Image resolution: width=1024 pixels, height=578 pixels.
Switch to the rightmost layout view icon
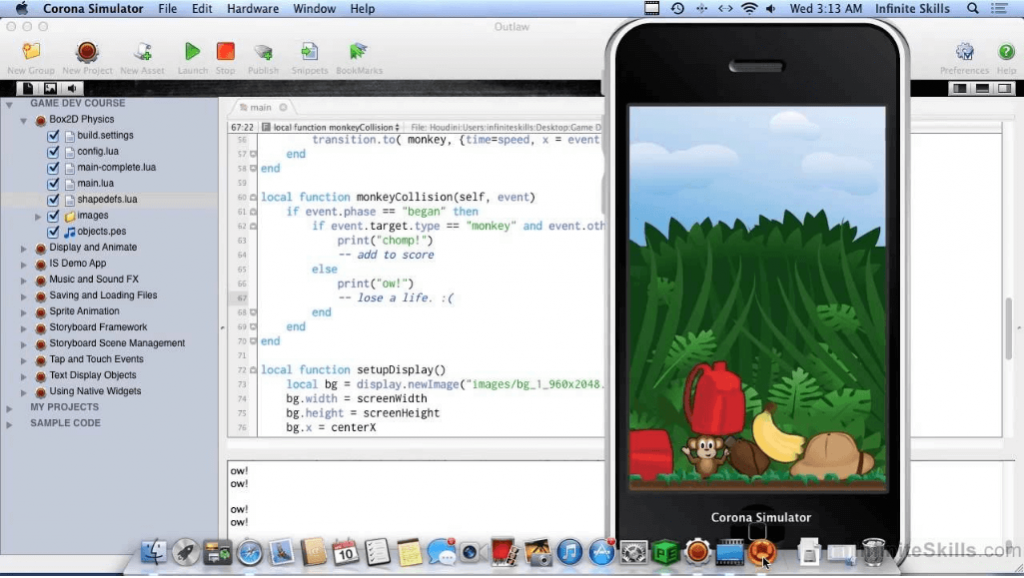[x=1004, y=88]
